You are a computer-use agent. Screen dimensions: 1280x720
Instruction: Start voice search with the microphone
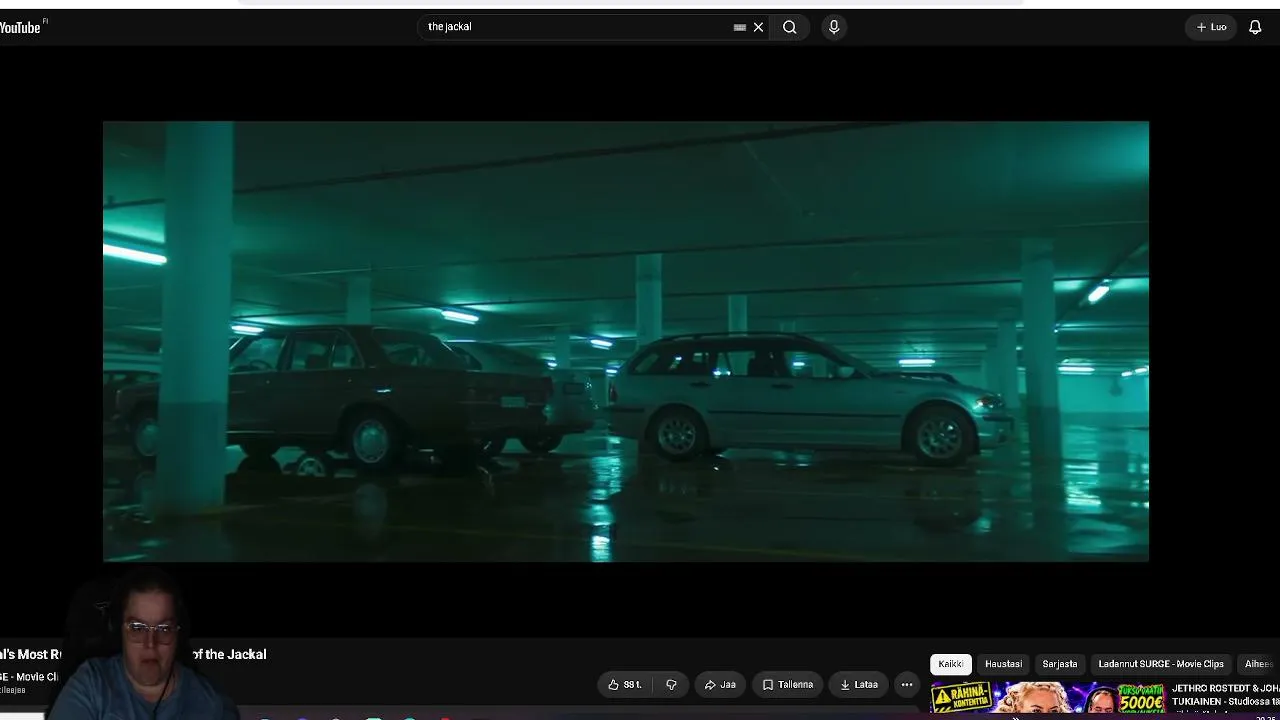click(x=834, y=27)
